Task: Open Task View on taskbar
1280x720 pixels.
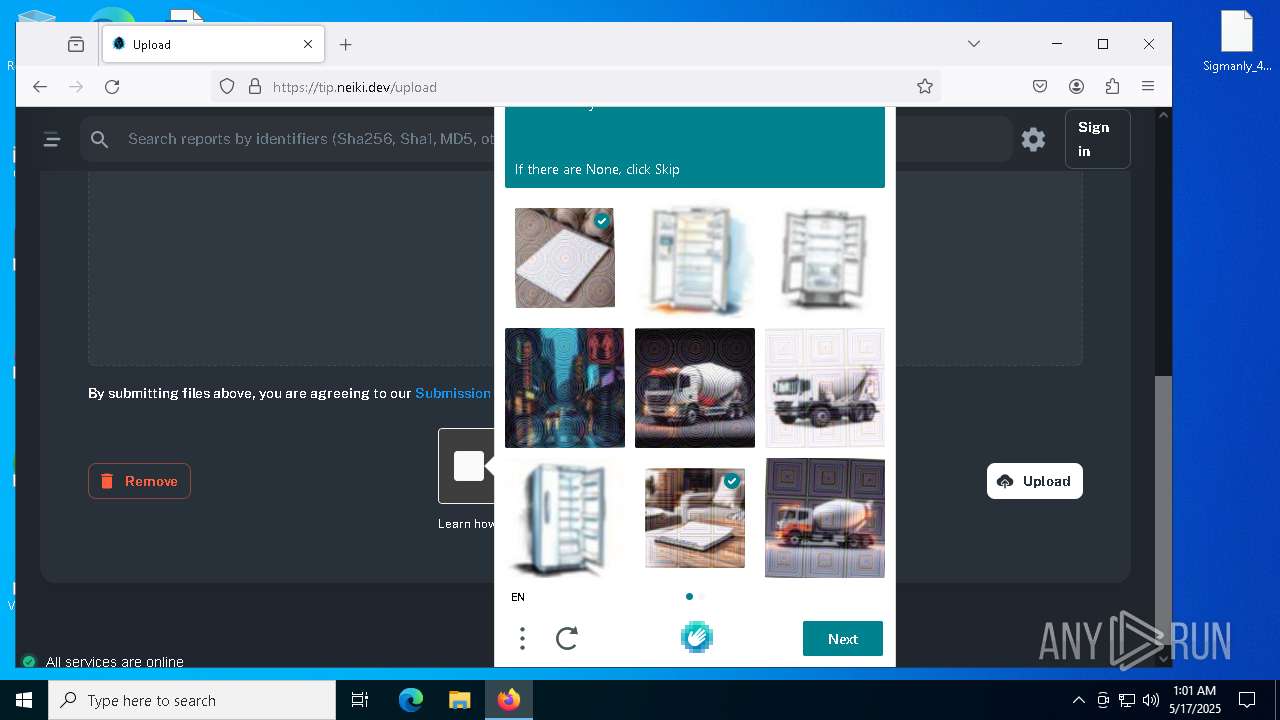Action: pyautogui.click(x=360, y=700)
